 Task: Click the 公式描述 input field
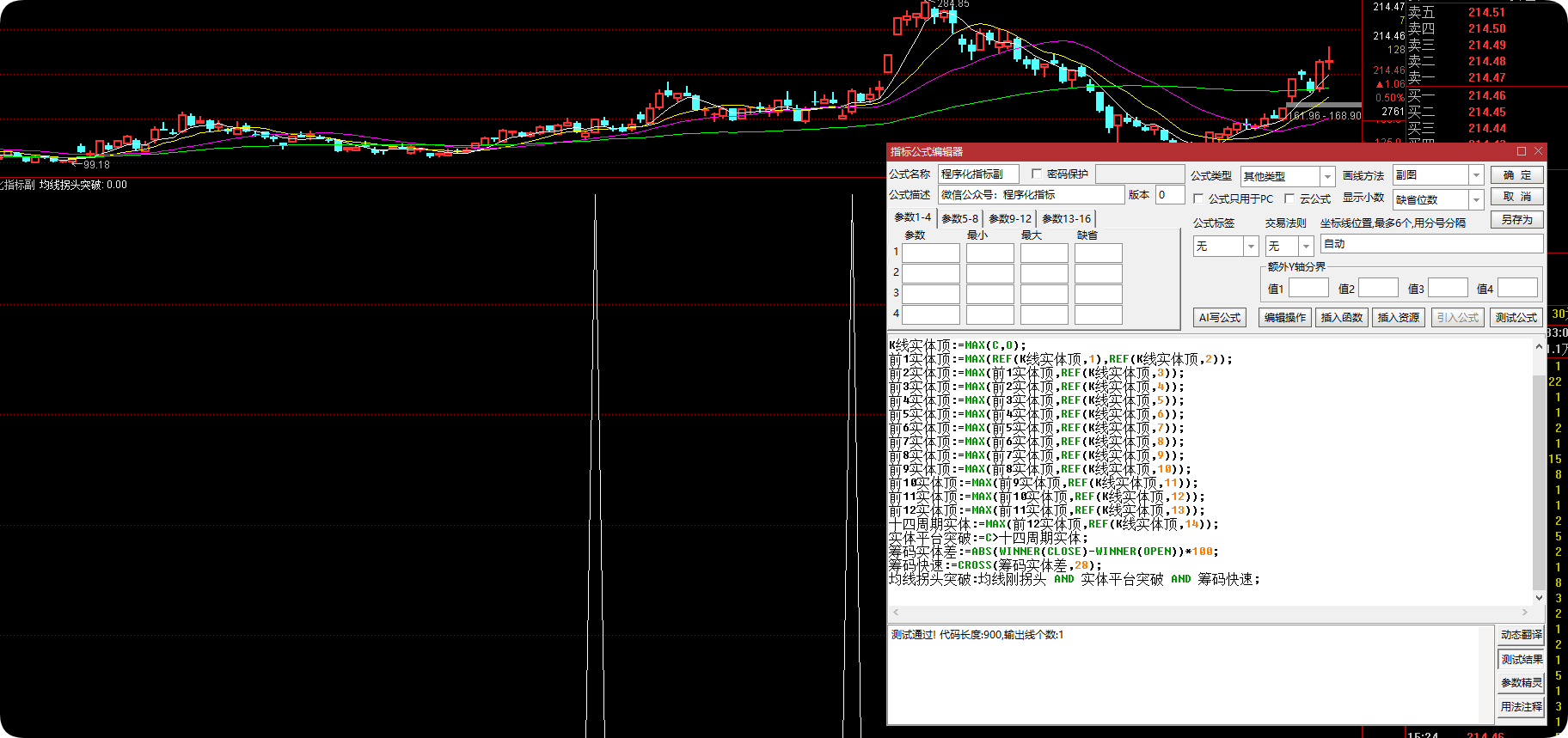pyautogui.click(x=1031, y=195)
